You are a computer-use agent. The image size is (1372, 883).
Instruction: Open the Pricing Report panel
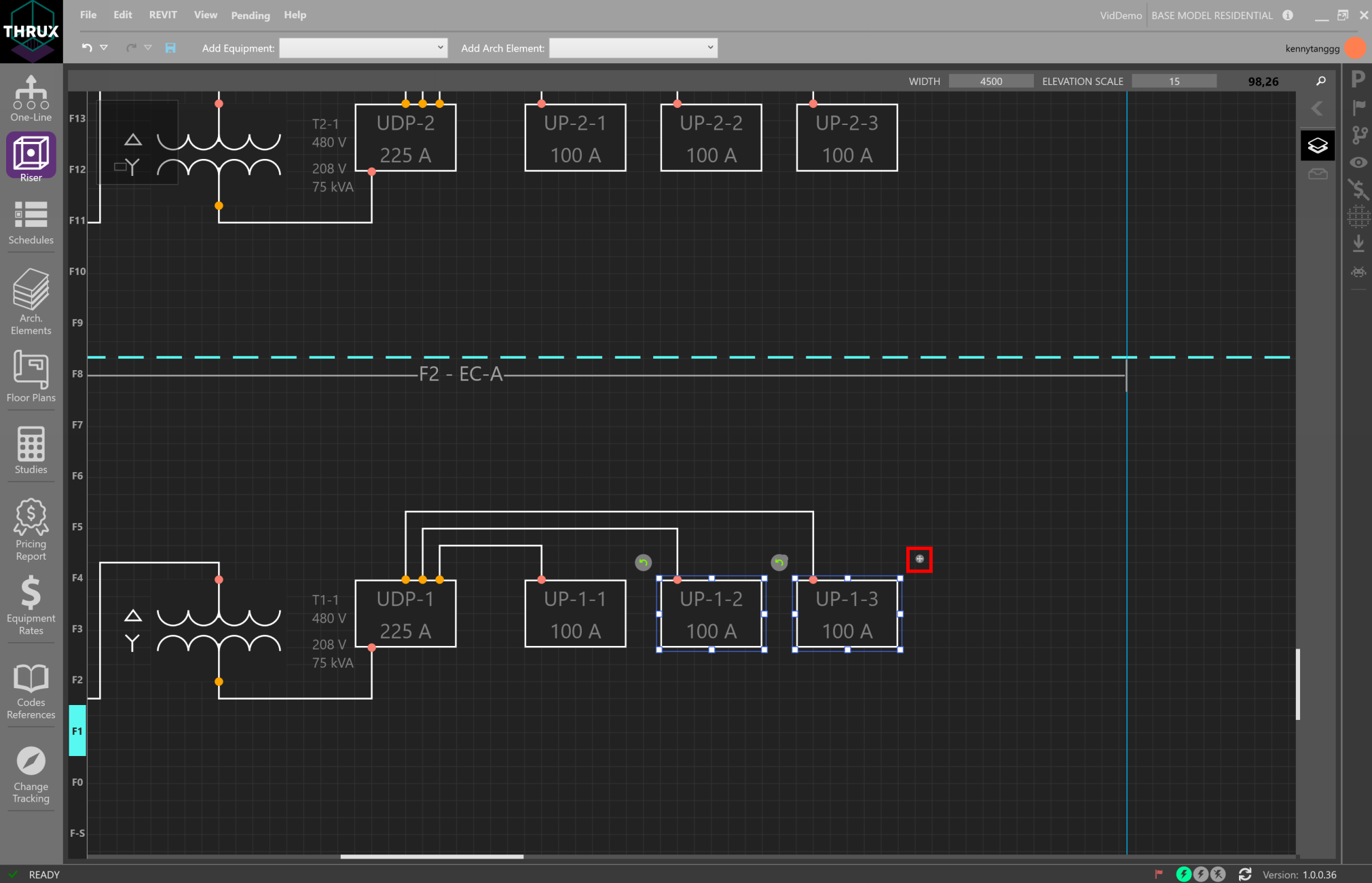(30, 528)
